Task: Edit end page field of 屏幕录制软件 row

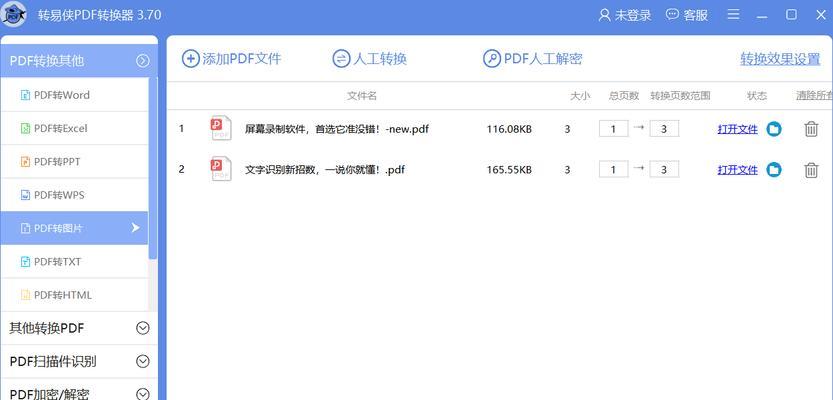Action: [x=664, y=129]
